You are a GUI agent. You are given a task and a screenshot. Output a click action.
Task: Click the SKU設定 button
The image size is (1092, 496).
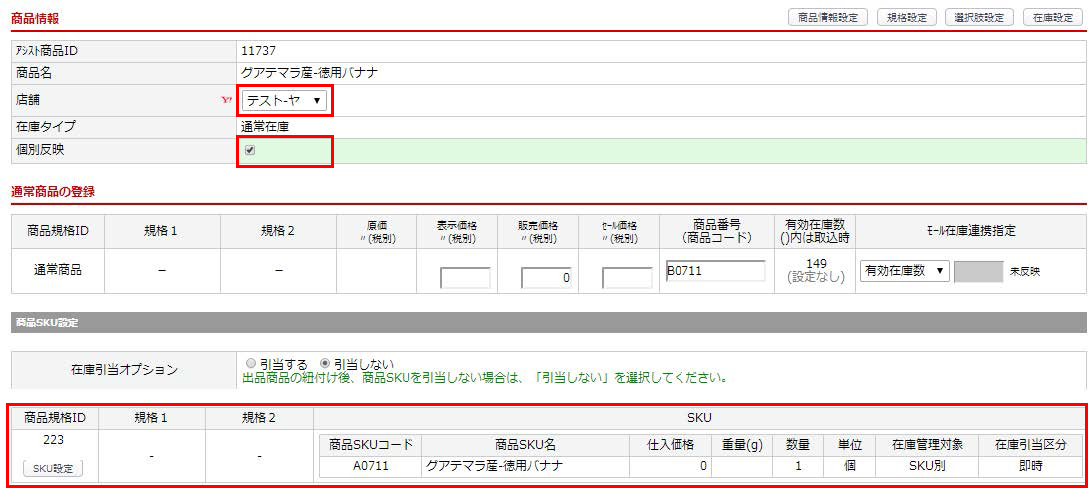point(53,468)
